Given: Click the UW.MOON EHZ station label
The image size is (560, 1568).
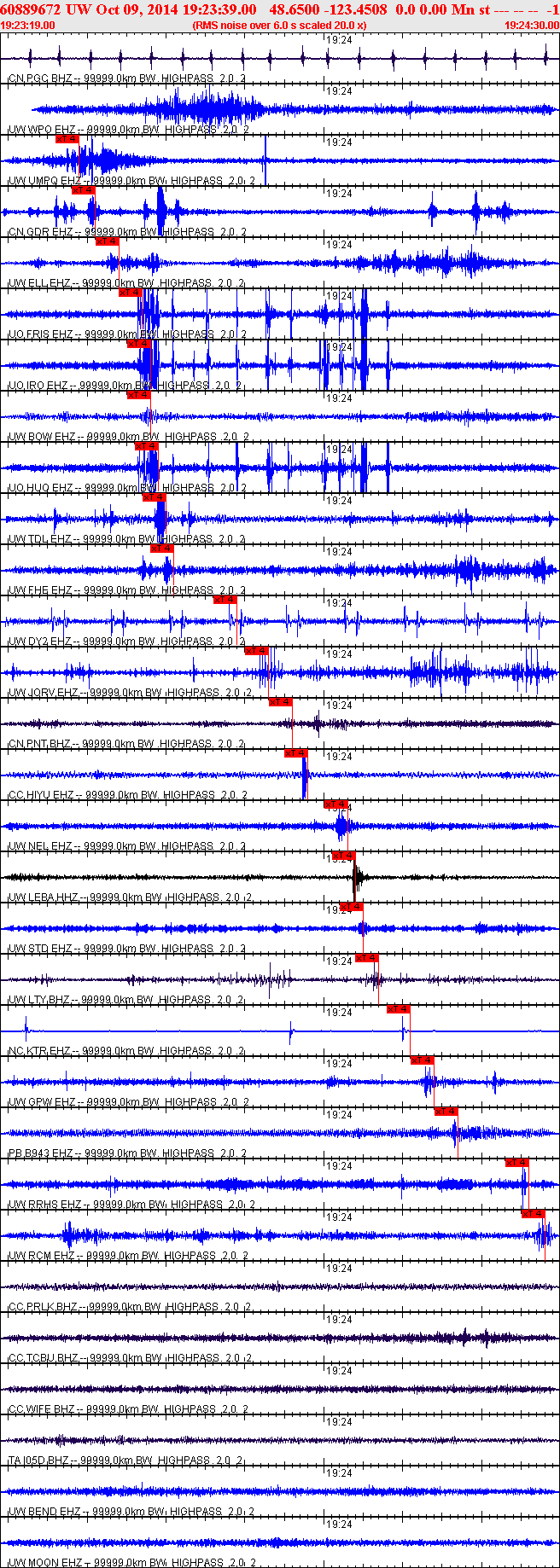Looking at the screenshot, I should pos(44,1563).
